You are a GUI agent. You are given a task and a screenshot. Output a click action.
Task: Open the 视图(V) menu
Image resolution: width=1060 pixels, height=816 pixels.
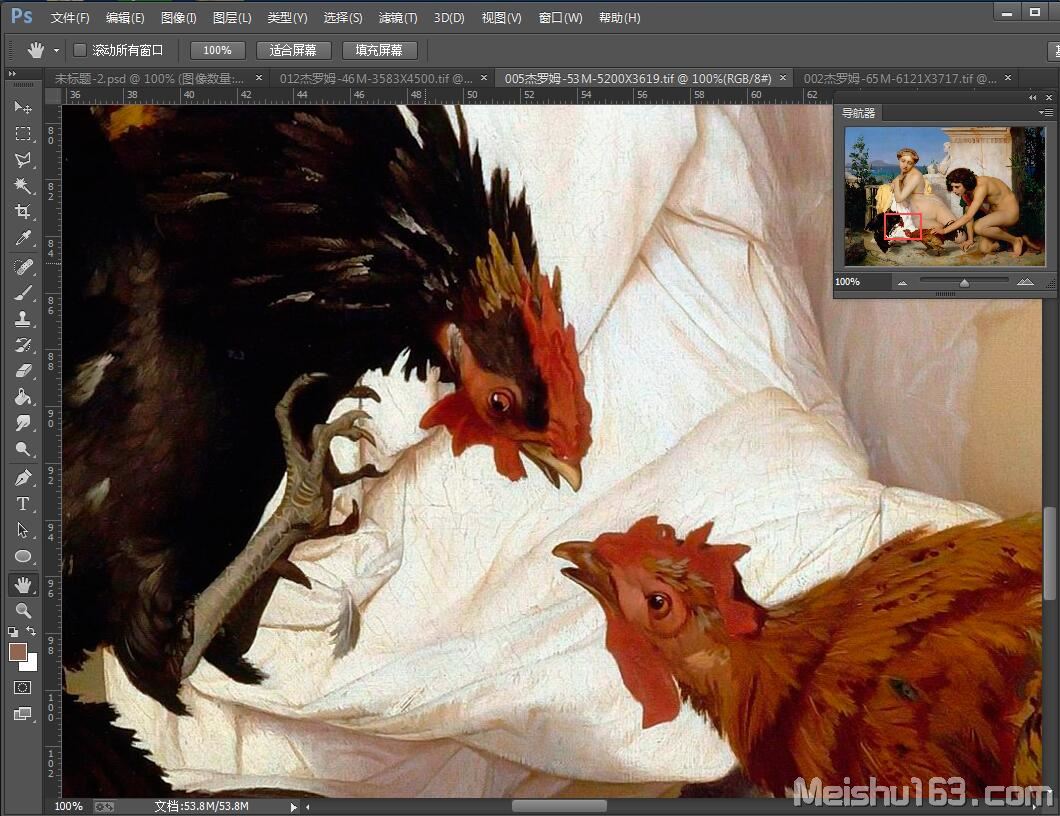(501, 18)
